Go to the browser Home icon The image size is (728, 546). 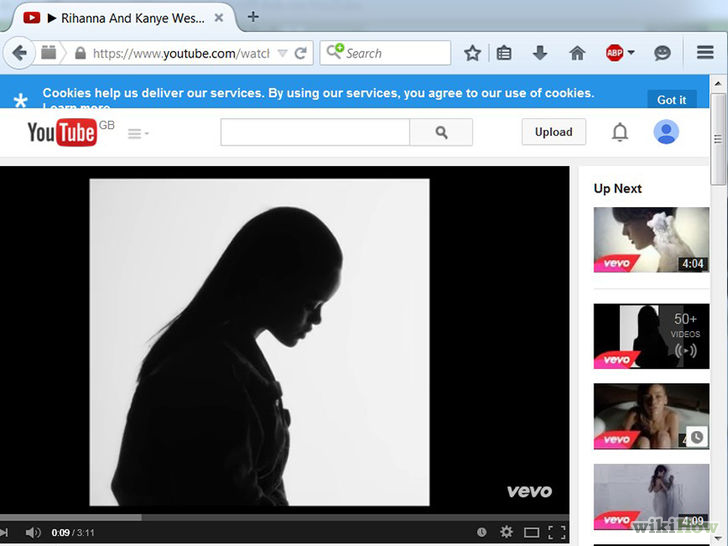(577, 53)
